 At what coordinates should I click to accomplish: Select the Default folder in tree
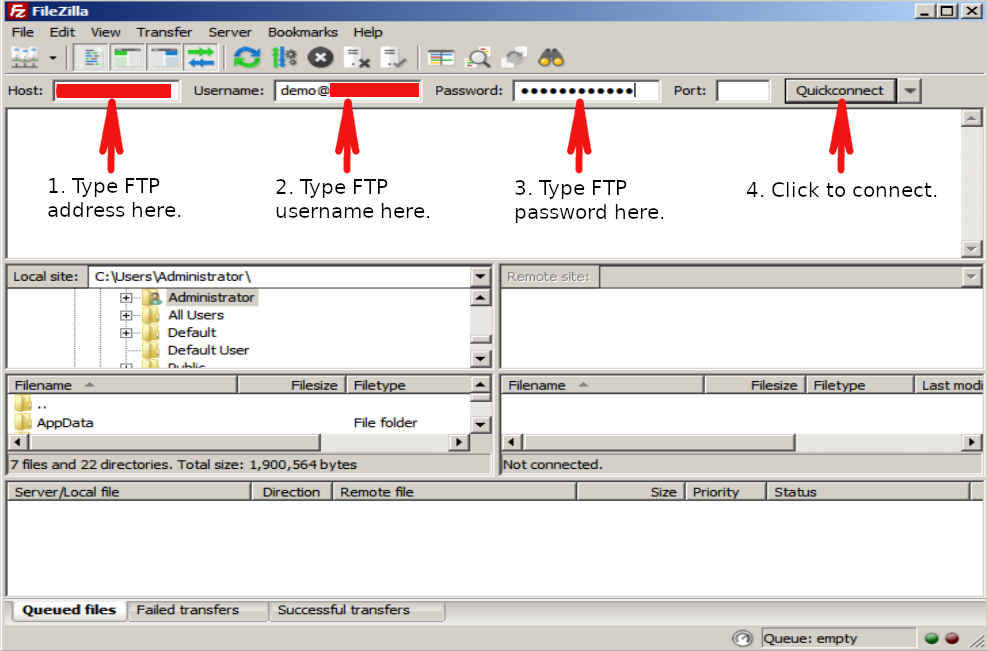click(x=192, y=333)
